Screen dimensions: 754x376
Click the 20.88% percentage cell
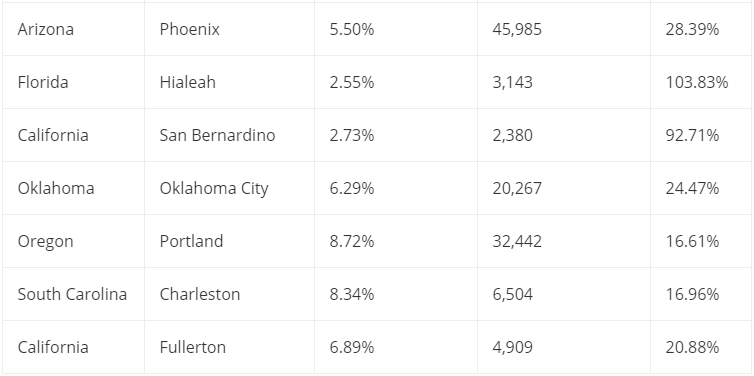701,347
